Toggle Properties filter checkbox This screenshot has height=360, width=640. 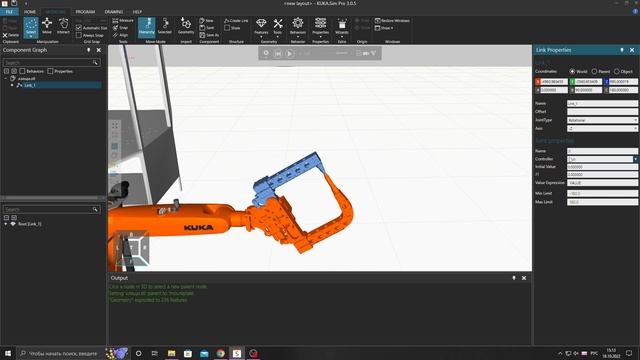click(x=50, y=71)
